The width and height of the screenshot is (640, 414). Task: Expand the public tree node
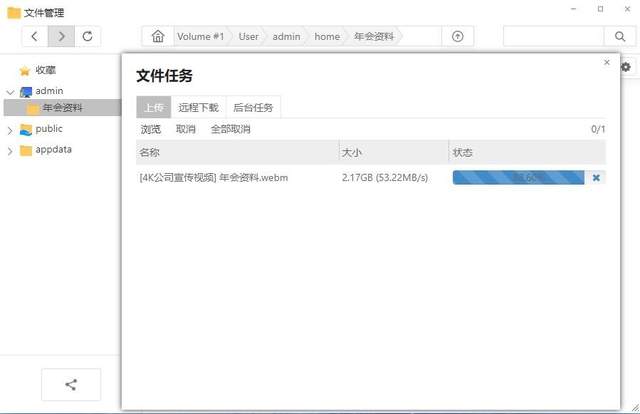(x=10, y=131)
